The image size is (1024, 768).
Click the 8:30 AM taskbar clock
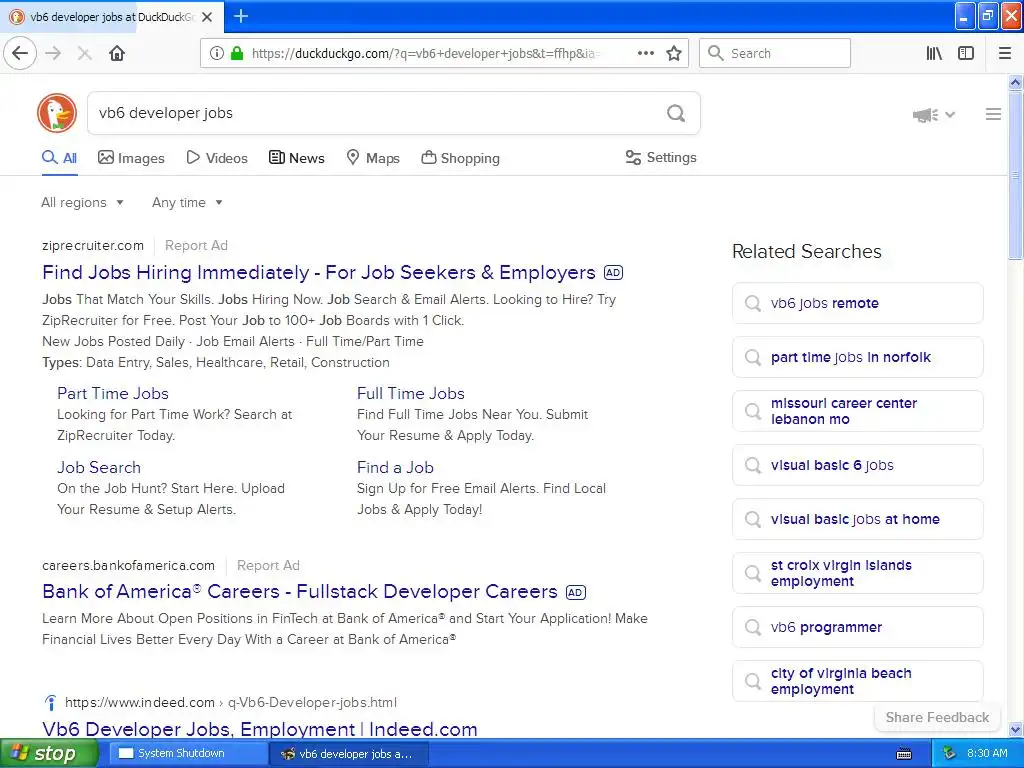tap(987, 754)
